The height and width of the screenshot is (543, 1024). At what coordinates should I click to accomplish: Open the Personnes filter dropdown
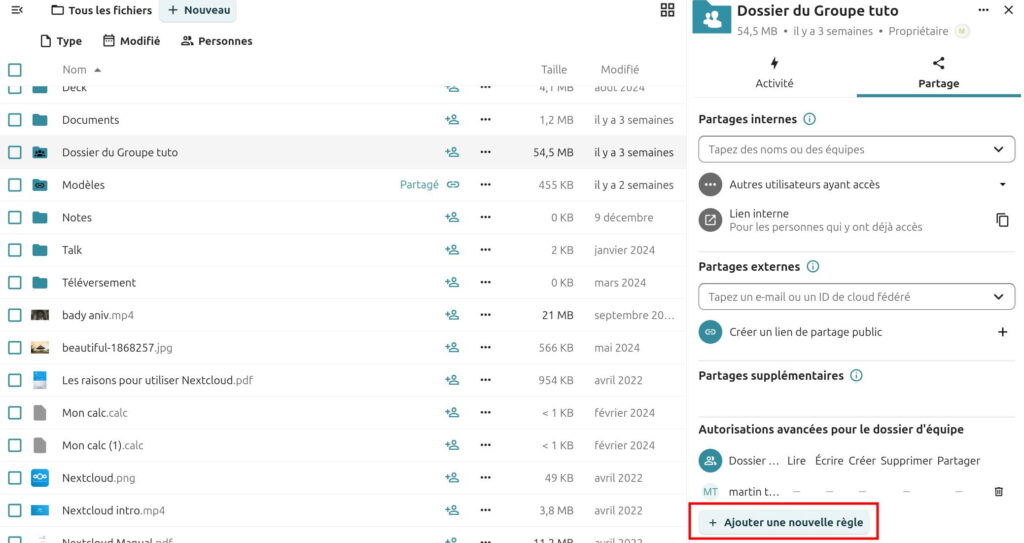(x=216, y=41)
